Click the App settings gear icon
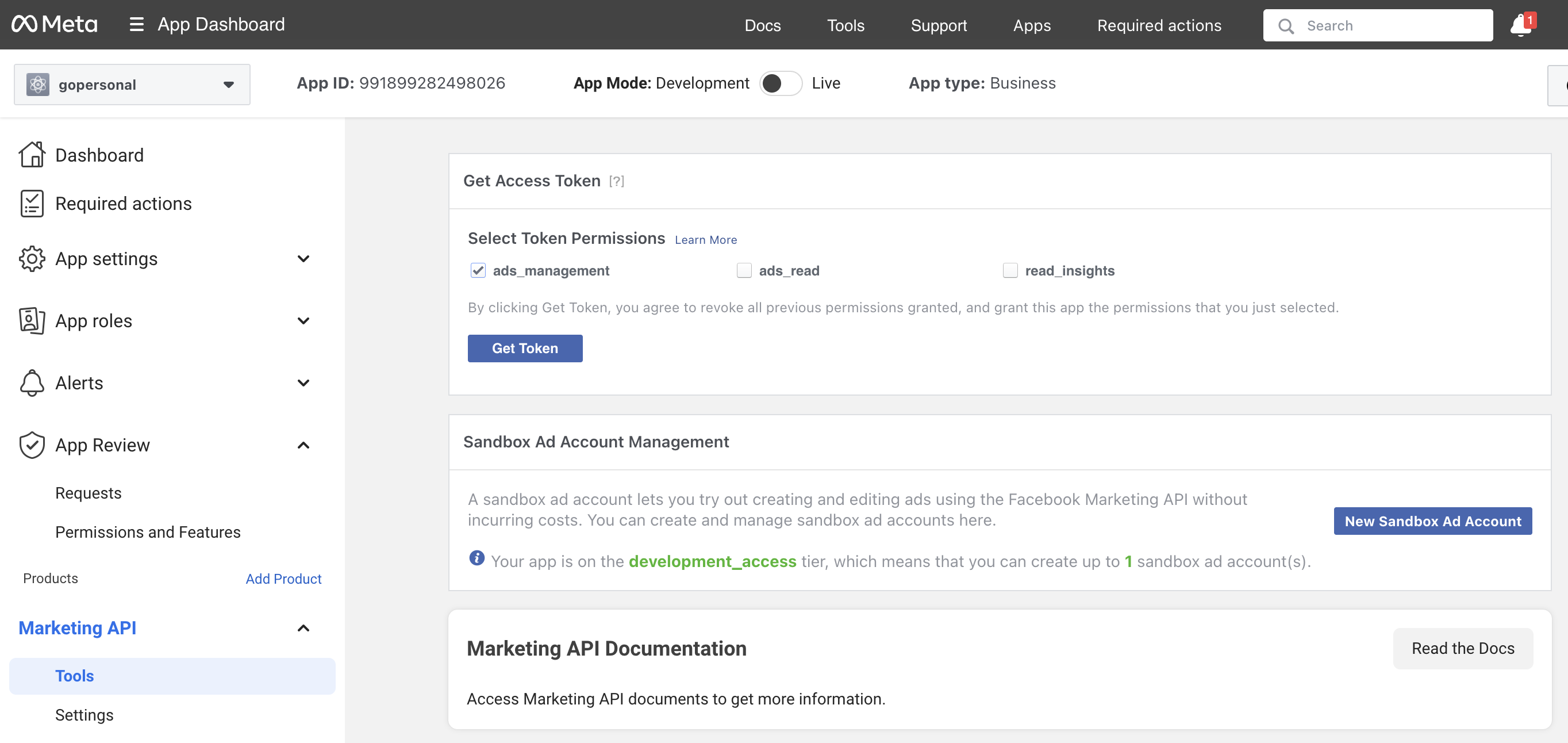This screenshot has width=1568, height=743. 32,259
